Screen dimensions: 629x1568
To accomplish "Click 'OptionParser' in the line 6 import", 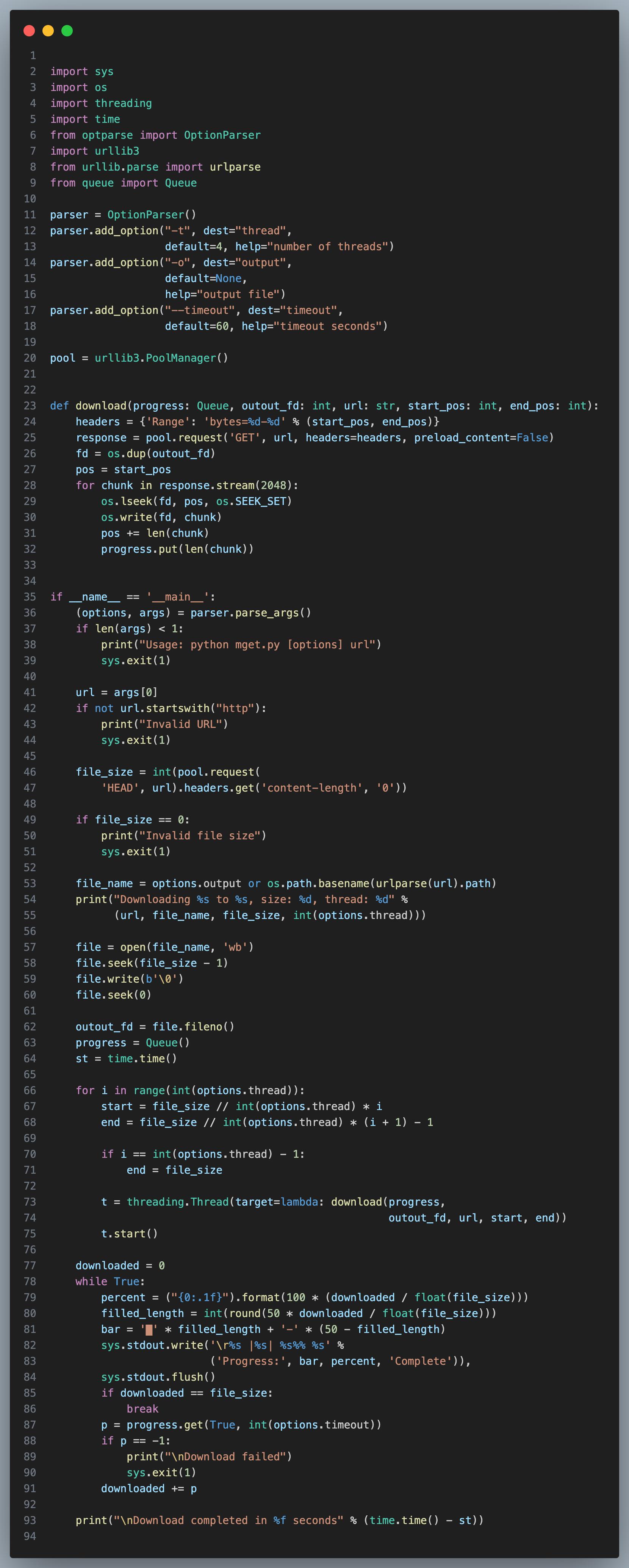I will click(x=222, y=135).
